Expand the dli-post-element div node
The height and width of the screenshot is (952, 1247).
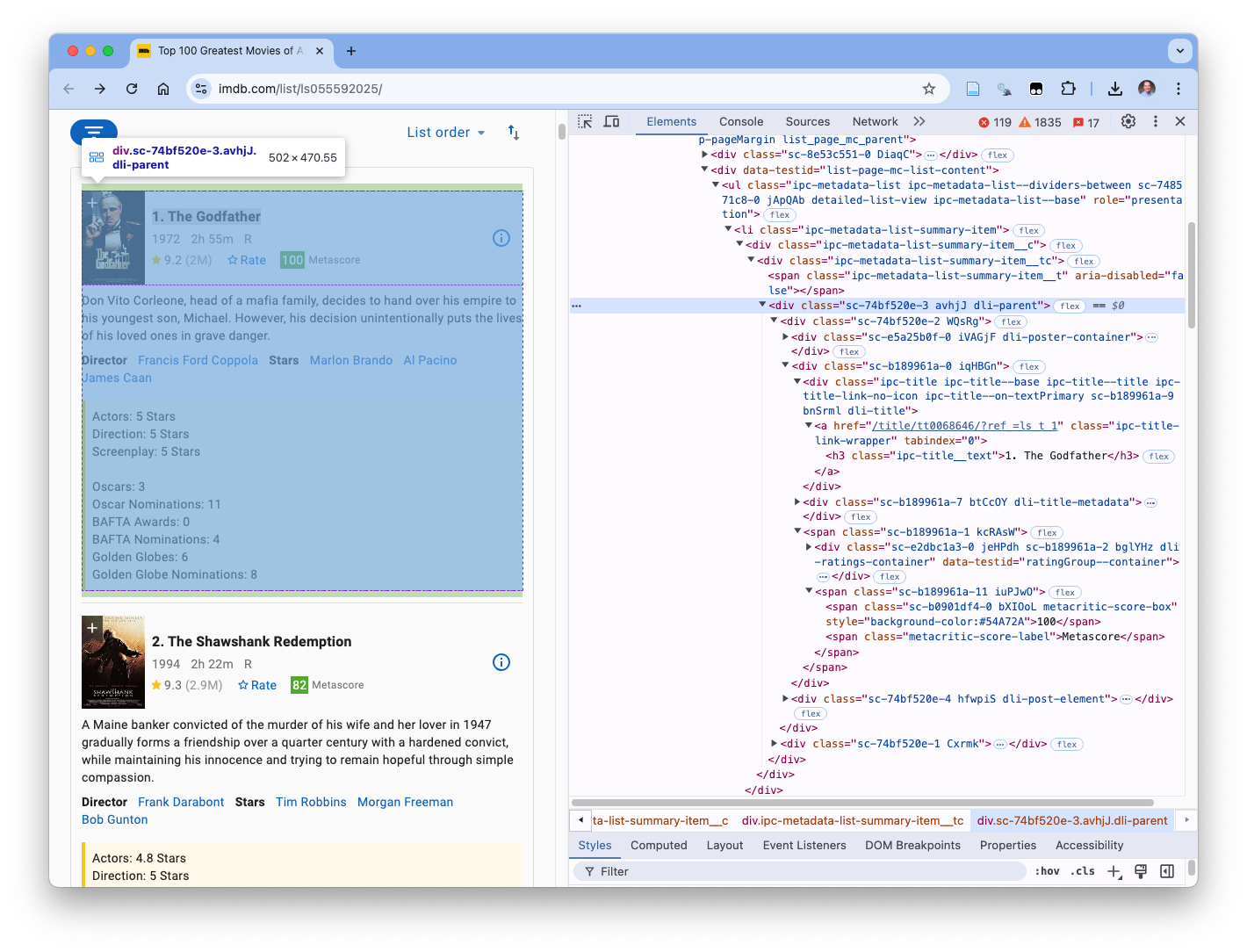tap(785, 699)
